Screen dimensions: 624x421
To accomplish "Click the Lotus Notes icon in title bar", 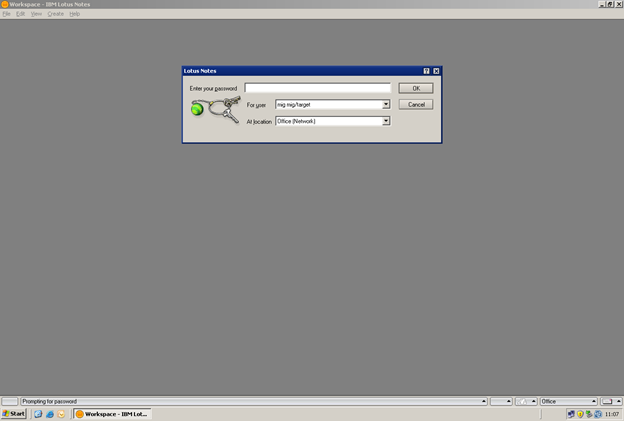I will pyautogui.click(x=5, y=4).
